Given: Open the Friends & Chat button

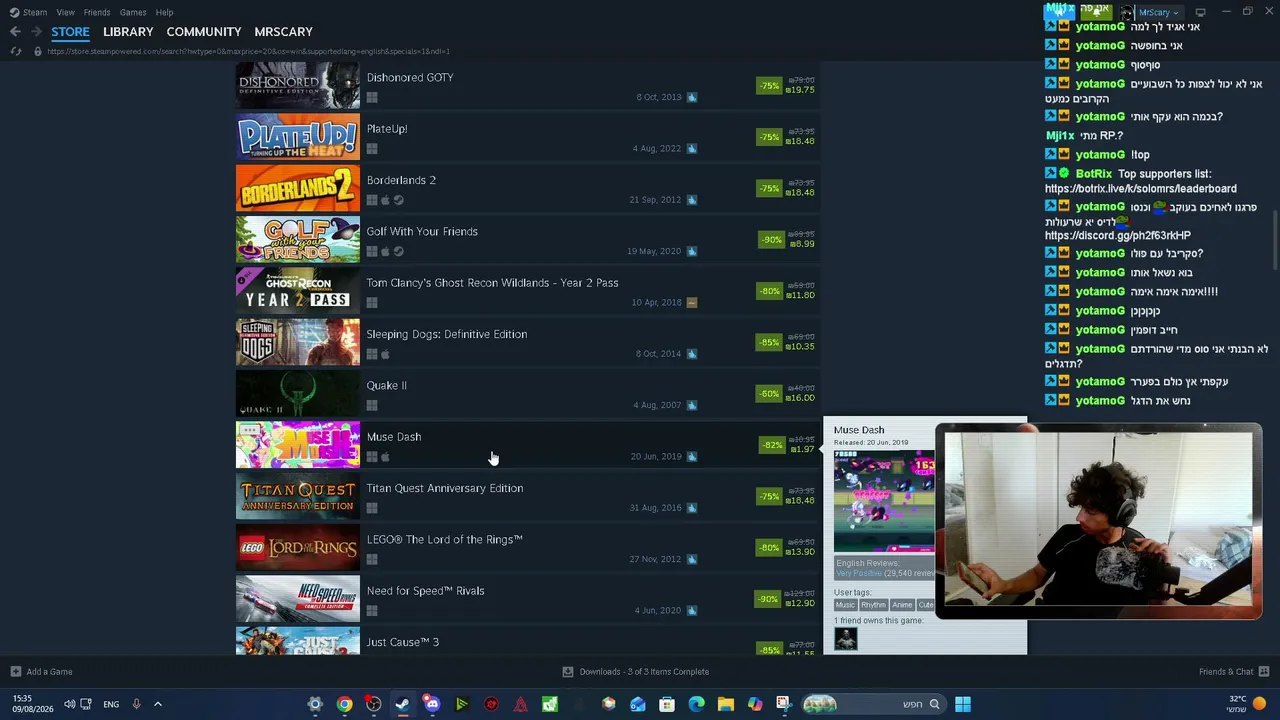Looking at the screenshot, I should (1234, 672).
